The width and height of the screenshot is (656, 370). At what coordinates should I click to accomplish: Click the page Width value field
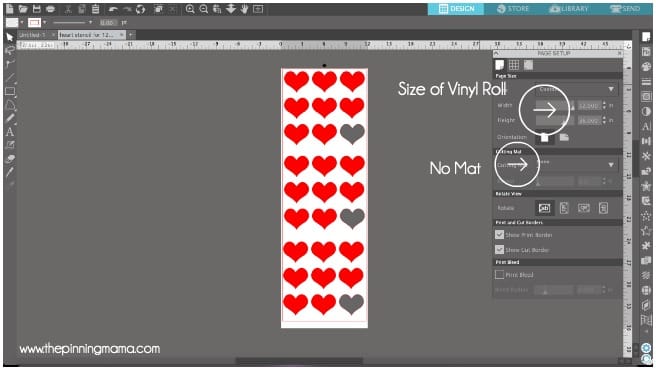click(589, 106)
